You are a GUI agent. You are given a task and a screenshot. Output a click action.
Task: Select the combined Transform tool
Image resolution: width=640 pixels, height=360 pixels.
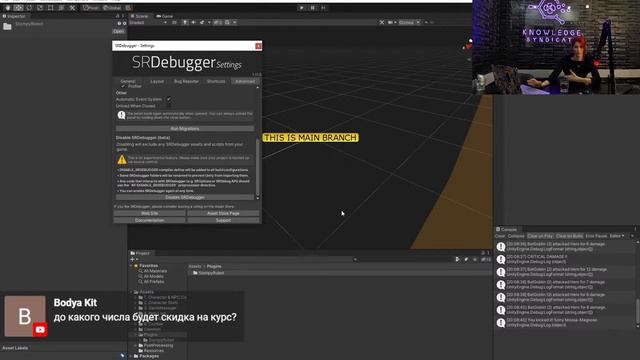coord(62,8)
